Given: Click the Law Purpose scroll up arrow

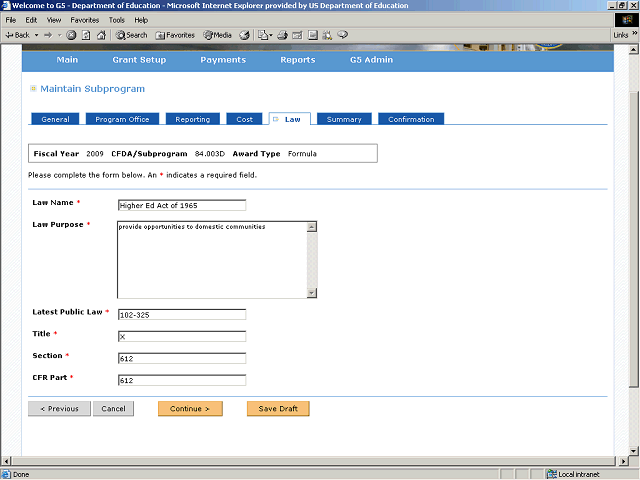Looking at the screenshot, I should point(312,227).
